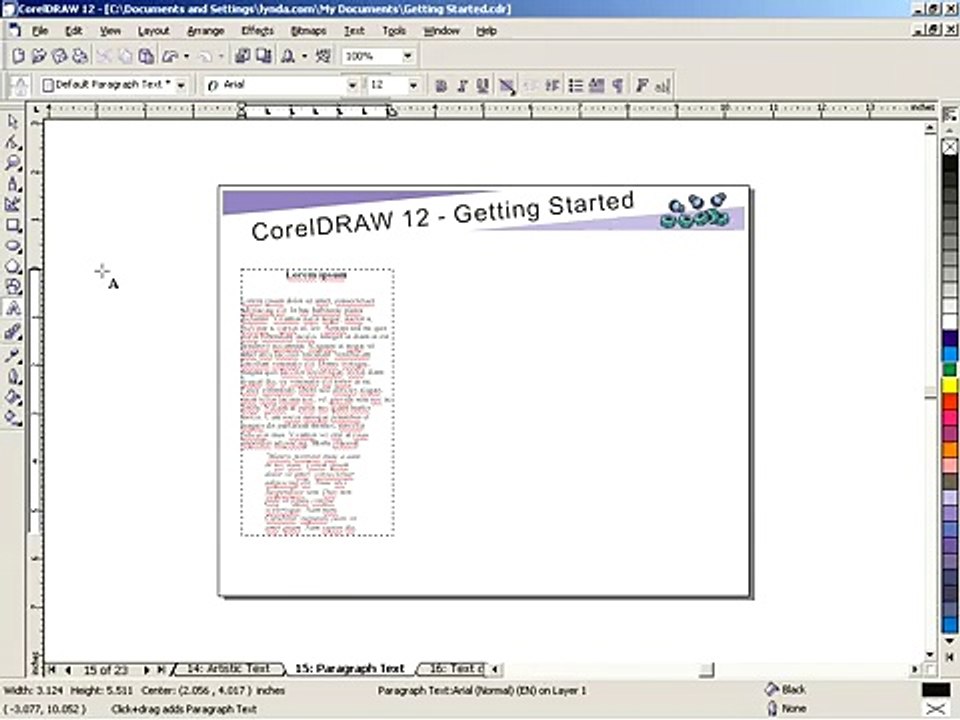The width and height of the screenshot is (960, 720).
Task: Pick the red swatch in the color palette
Action: [950, 402]
